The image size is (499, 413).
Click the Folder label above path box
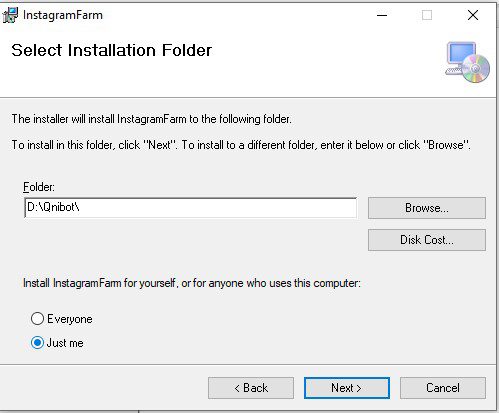point(39,187)
